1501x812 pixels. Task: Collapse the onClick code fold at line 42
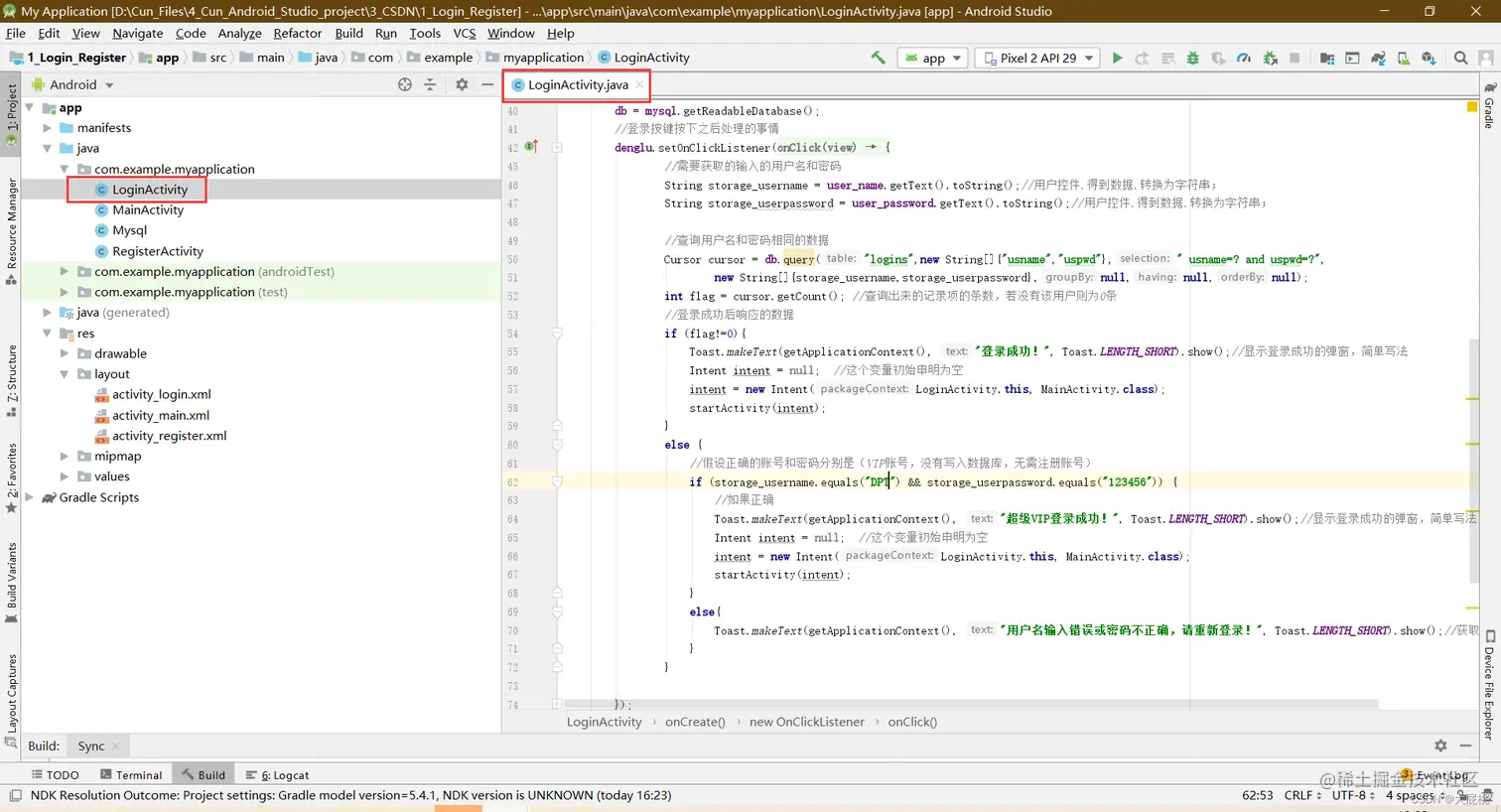click(557, 147)
